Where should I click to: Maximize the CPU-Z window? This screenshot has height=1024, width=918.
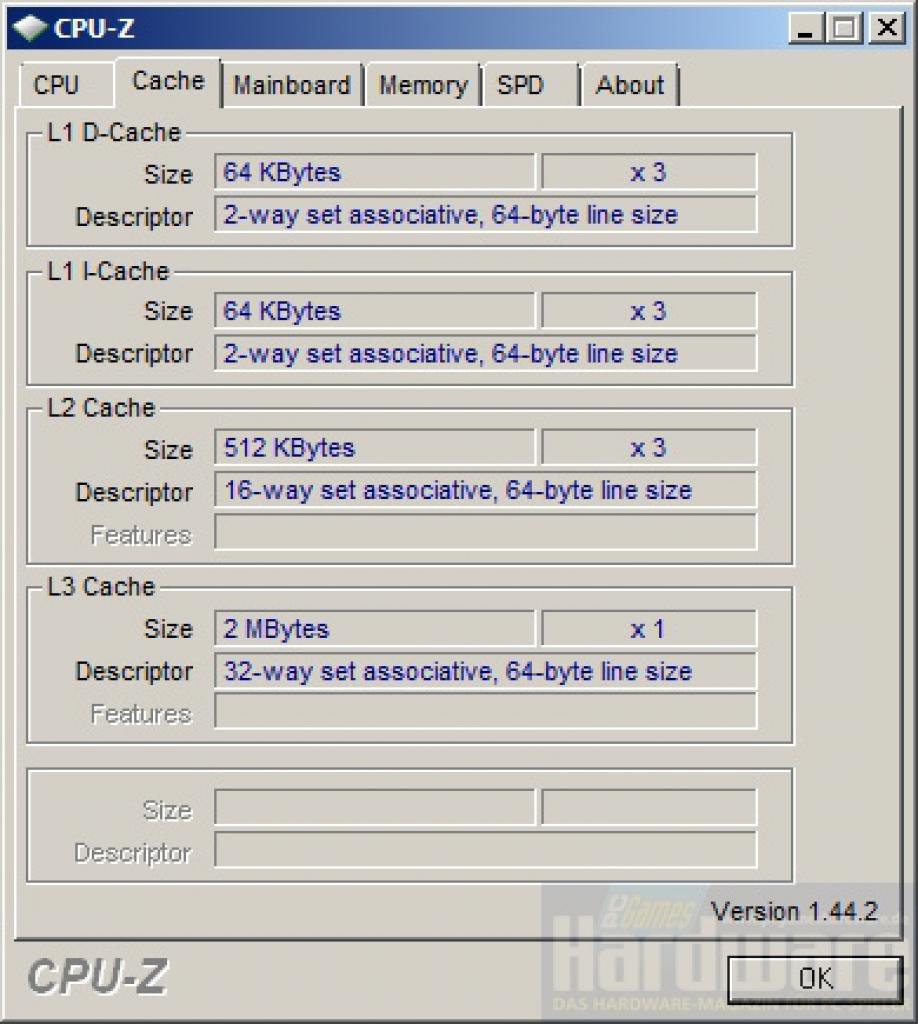[x=845, y=28]
